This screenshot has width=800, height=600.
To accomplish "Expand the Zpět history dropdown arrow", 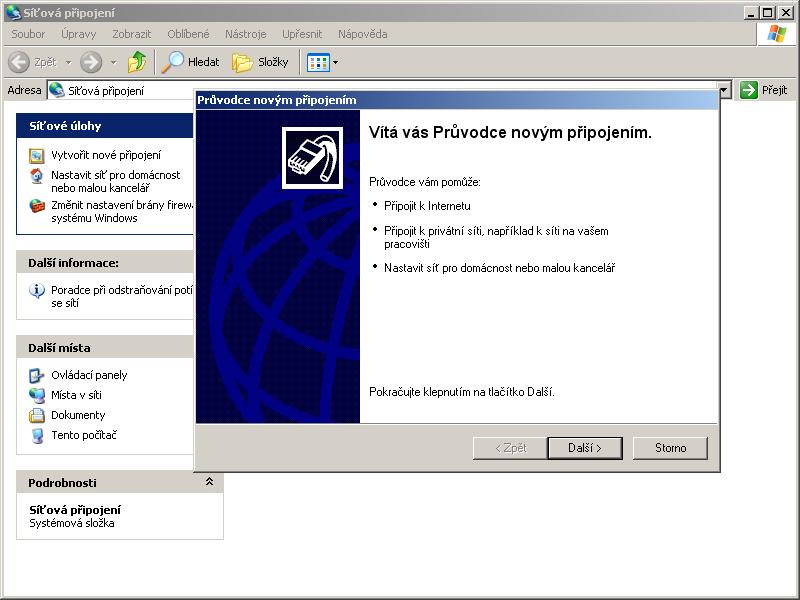I will 69,62.
